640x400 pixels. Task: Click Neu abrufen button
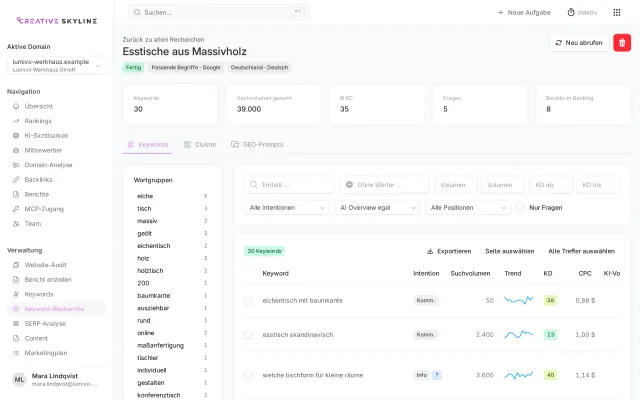(x=579, y=43)
